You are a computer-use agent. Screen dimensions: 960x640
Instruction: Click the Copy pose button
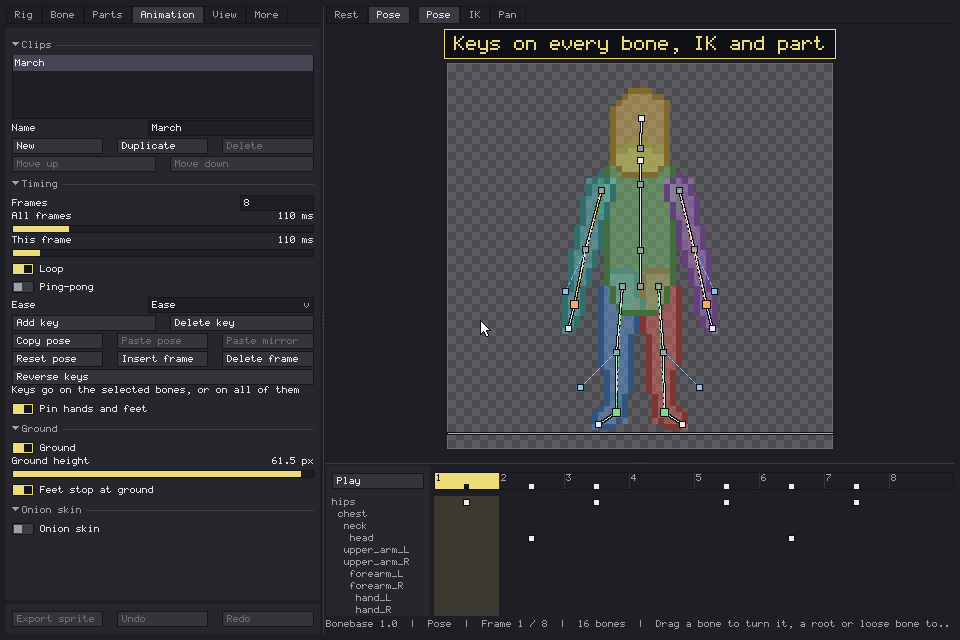click(x=58, y=341)
